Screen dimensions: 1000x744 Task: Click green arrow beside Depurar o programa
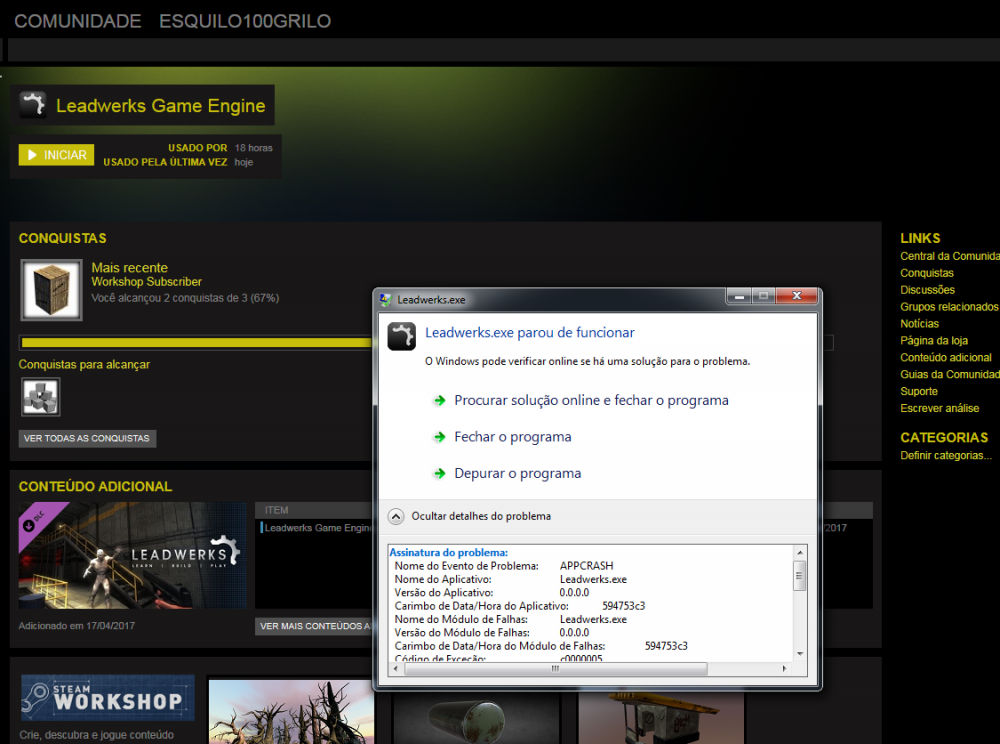pos(439,473)
